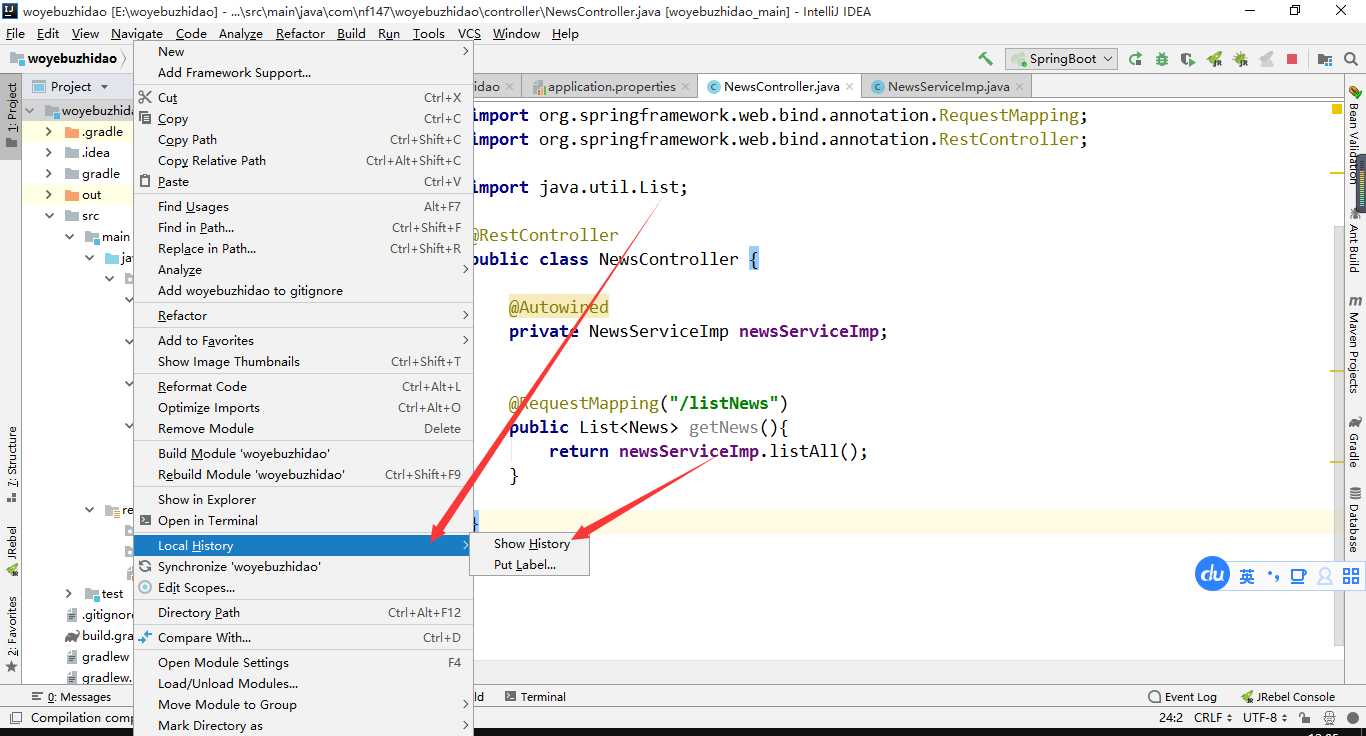
Task: Switch to NewsServiceImp.java tab
Action: [948, 87]
